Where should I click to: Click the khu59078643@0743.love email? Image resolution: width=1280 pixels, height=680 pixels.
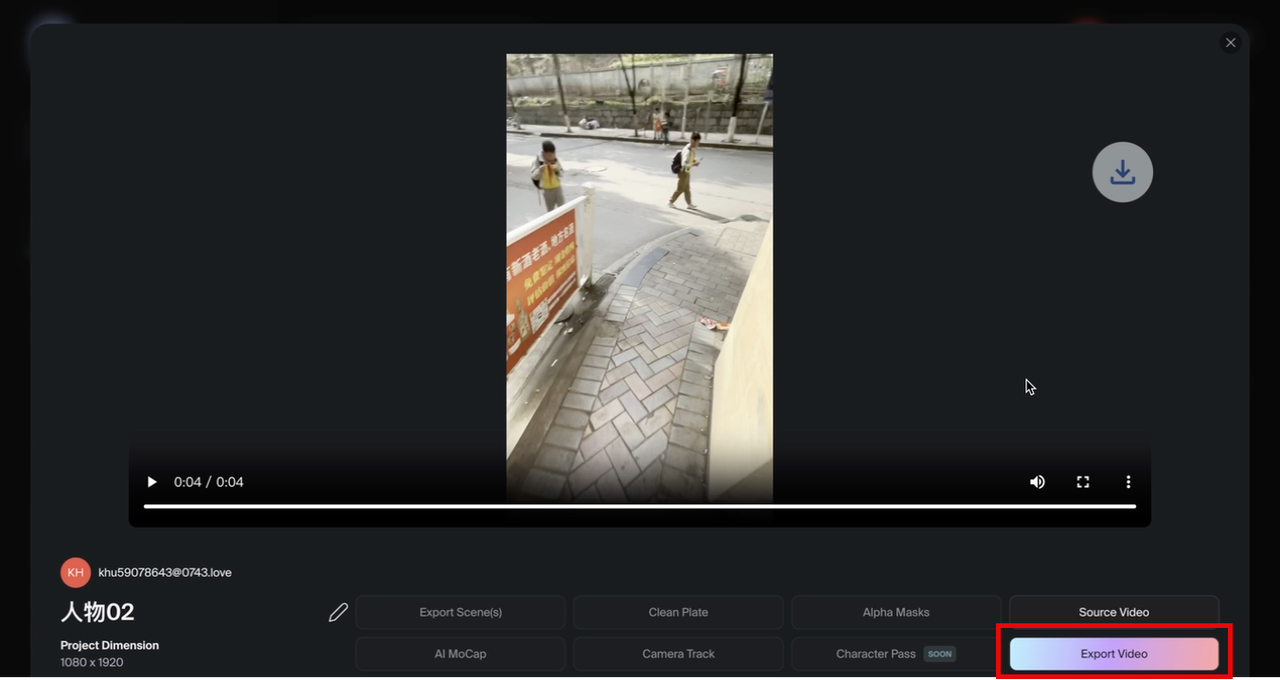tap(165, 572)
